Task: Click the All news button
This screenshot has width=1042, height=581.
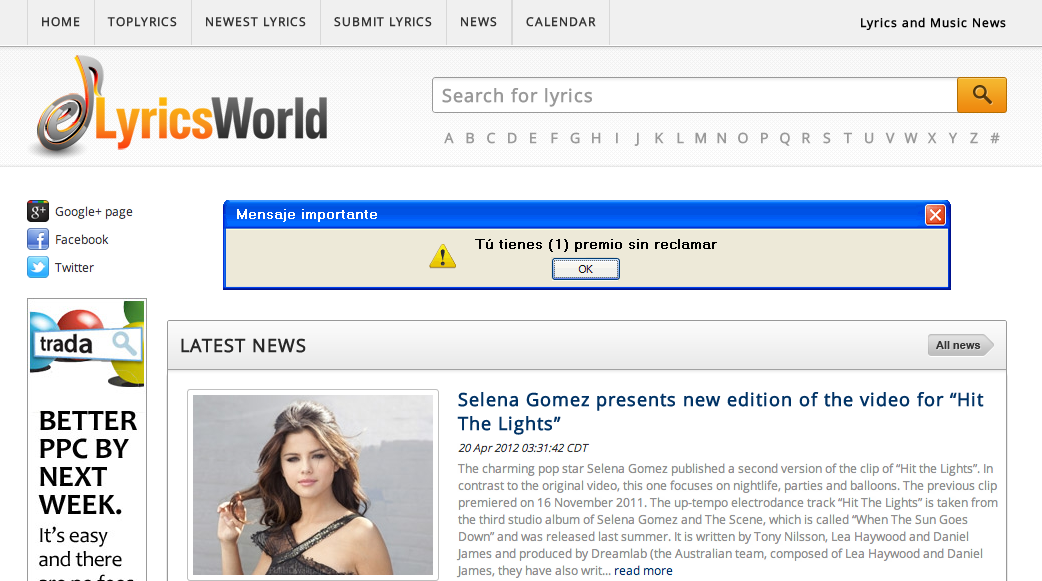Action: pos(960,345)
